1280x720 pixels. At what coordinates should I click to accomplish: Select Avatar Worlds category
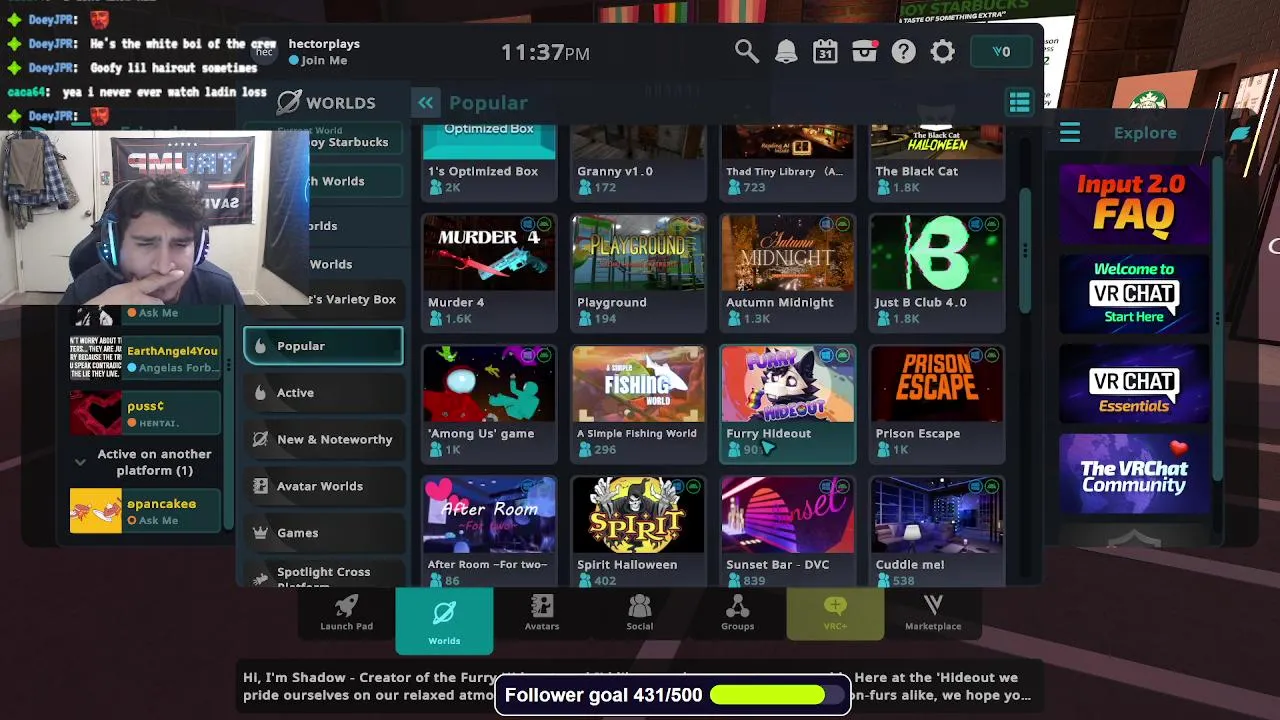[323, 486]
